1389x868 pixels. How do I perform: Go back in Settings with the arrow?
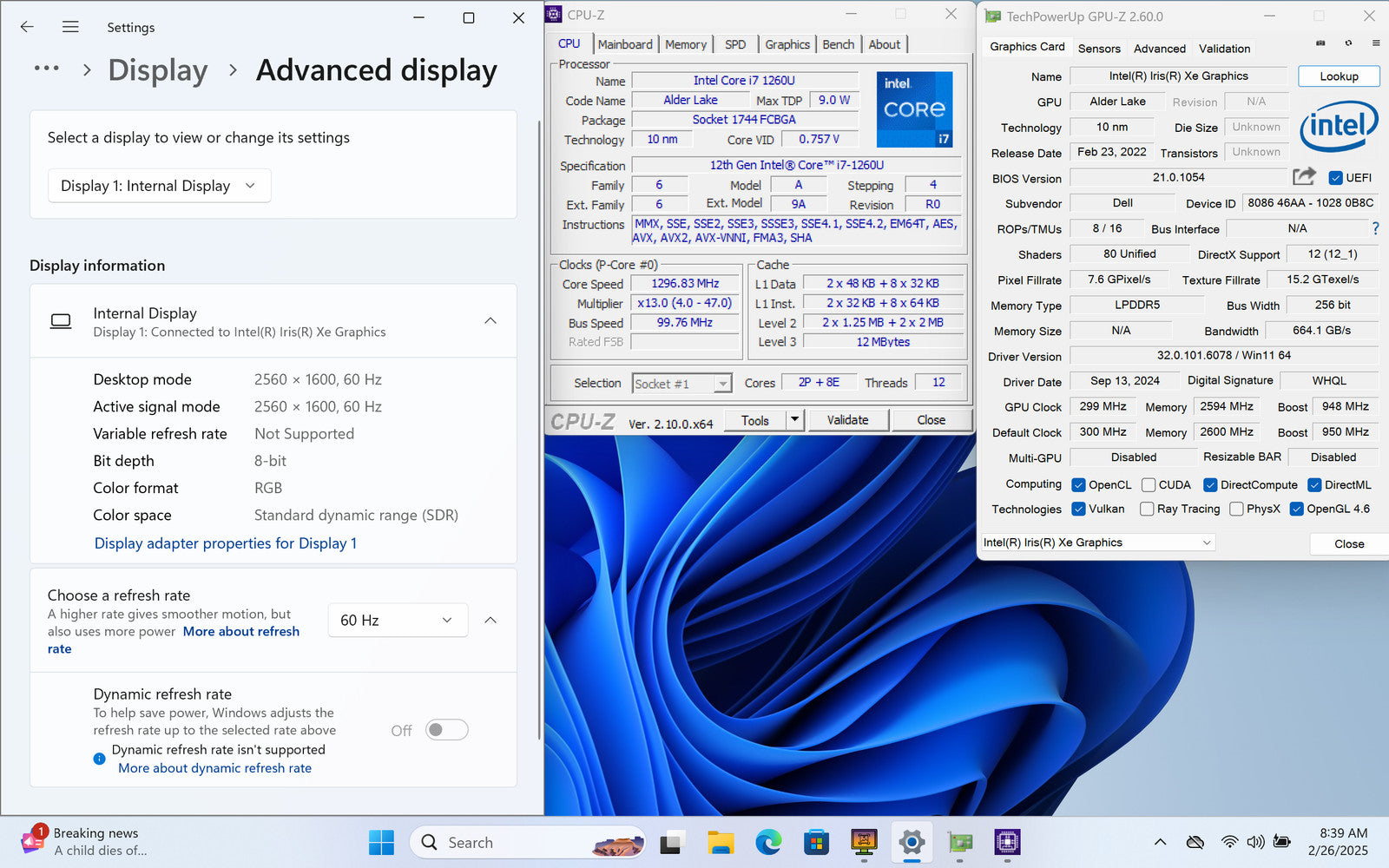click(27, 27)
